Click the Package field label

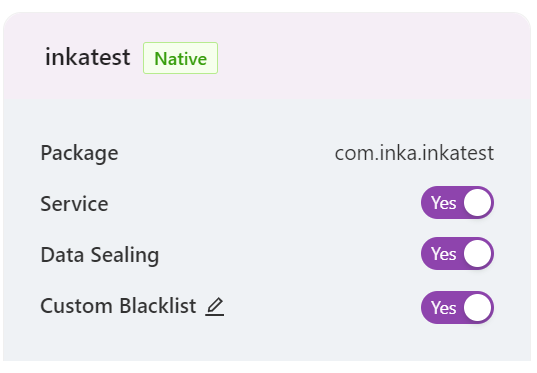(79, 153)
